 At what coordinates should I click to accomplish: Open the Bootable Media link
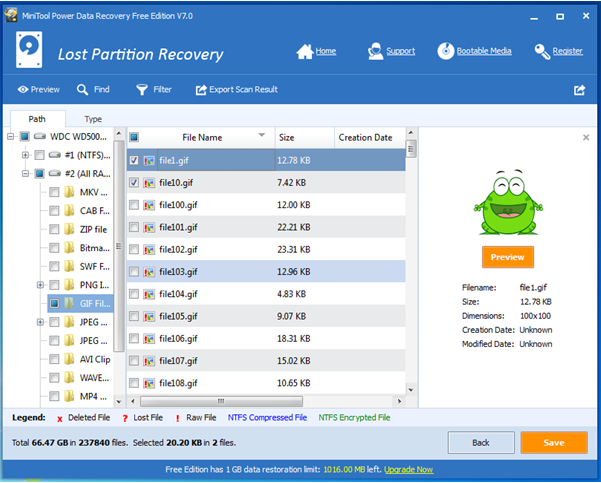pos(484,51)
